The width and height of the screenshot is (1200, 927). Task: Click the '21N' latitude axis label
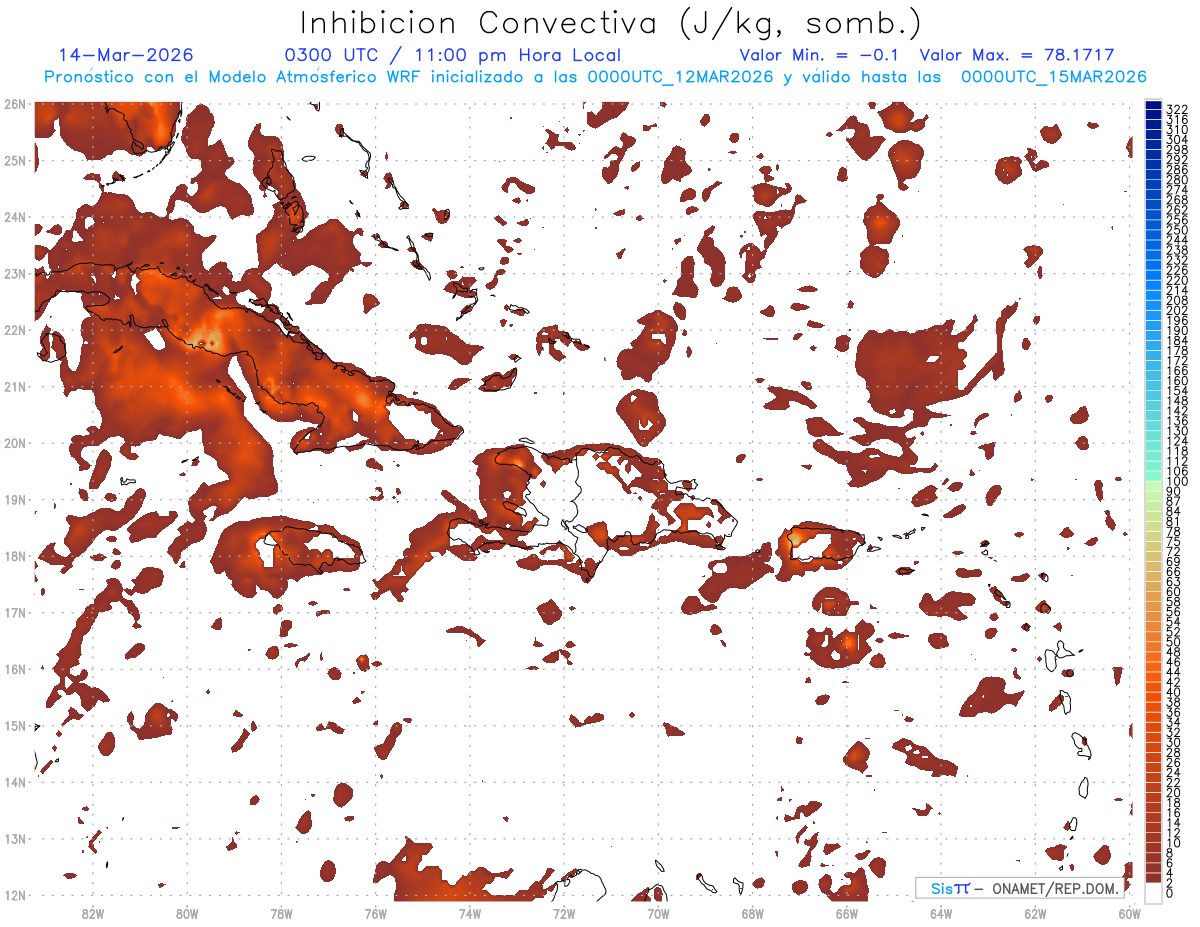(14, 386)
